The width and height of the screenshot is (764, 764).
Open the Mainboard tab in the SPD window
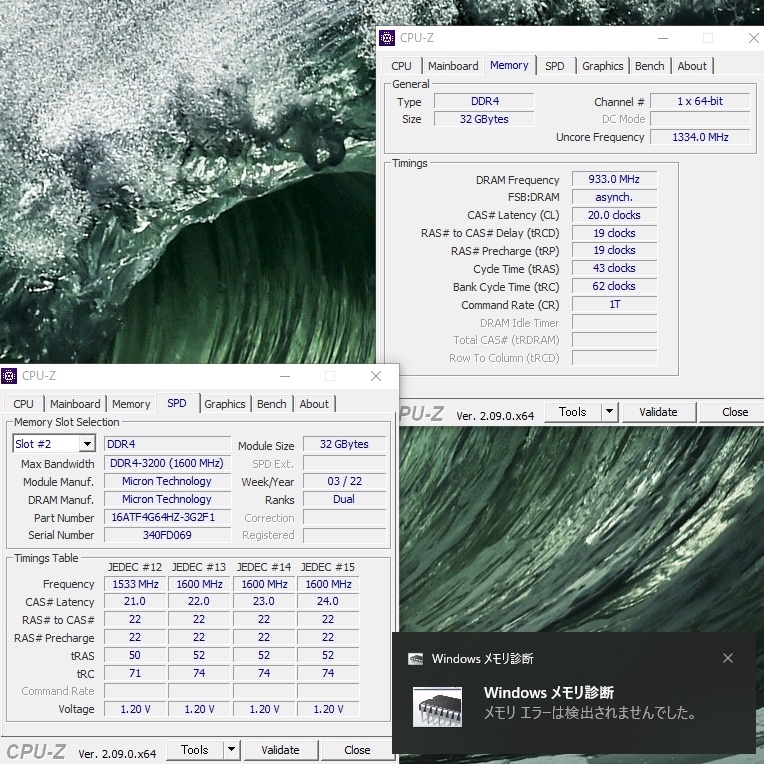tap(75, 404)
